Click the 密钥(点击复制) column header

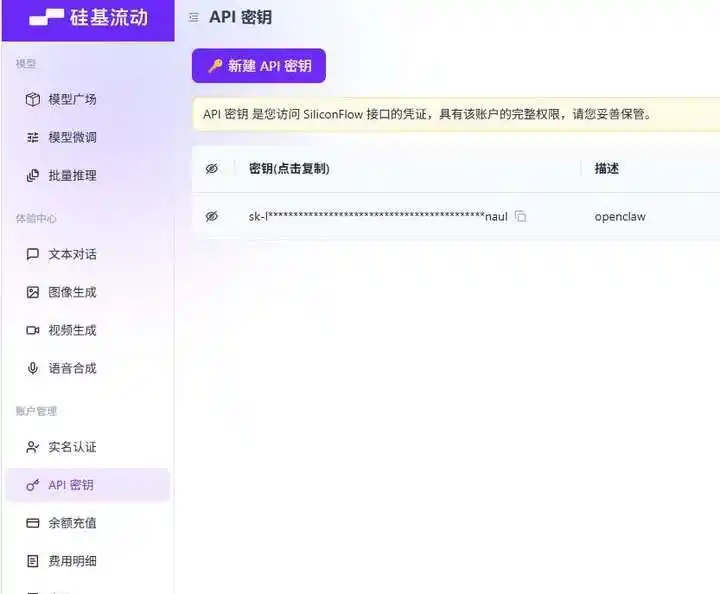(289, 168)
